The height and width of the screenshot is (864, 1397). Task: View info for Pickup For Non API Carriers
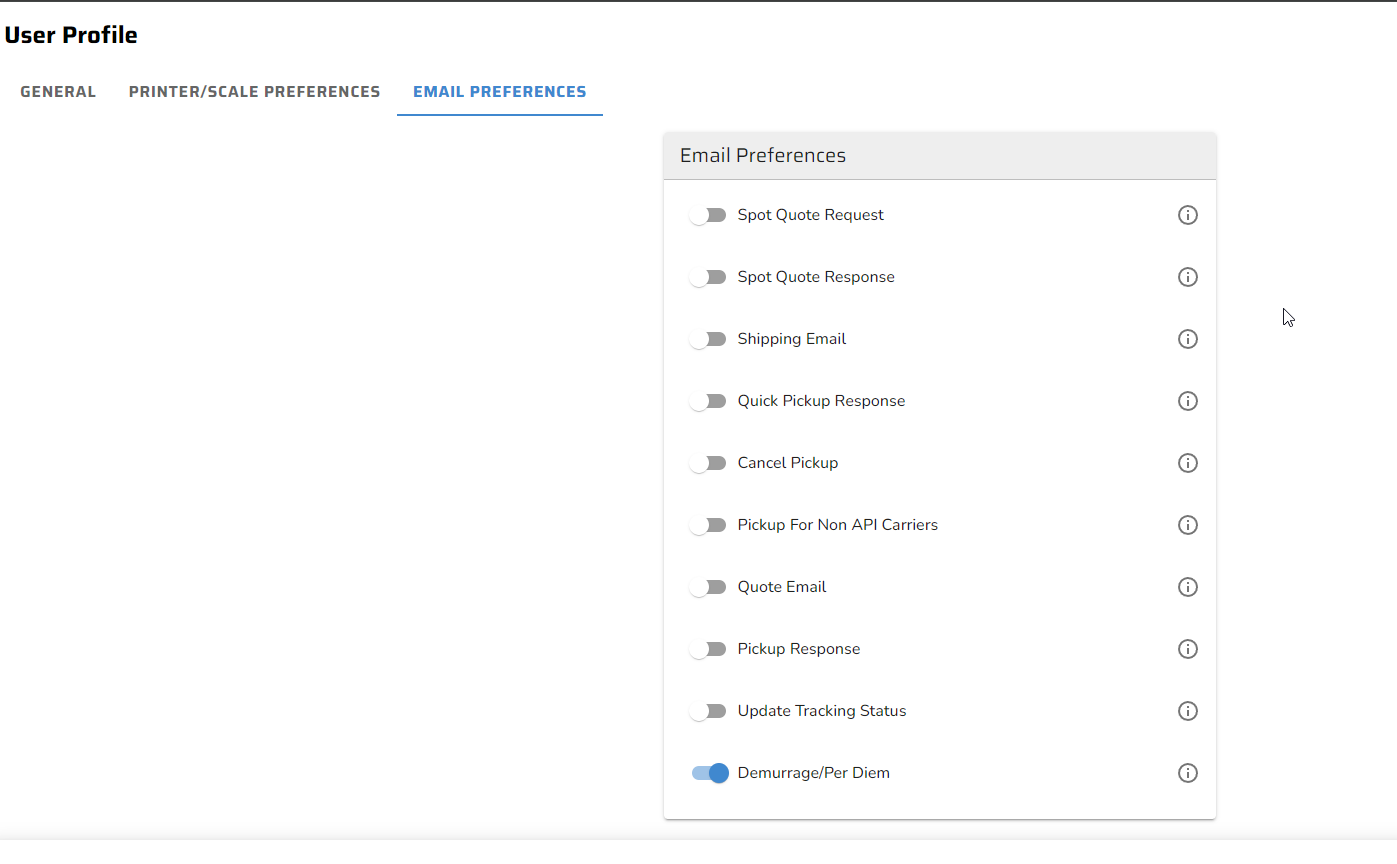[1187, 525]
